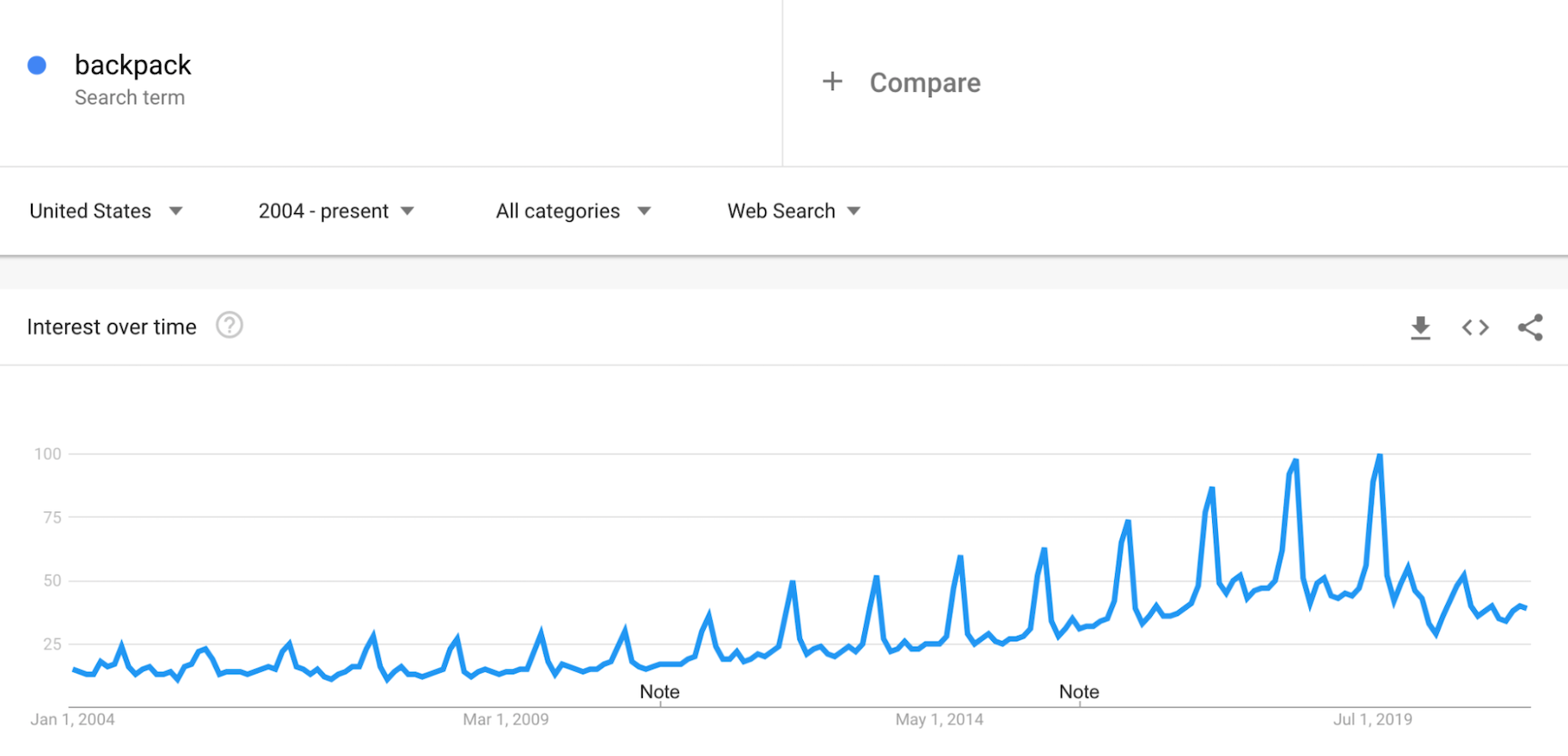The height and width of the screenshot is (756, 1568).
Task: Click the May 1, 2014 axis label
Action: tap(939, 720)
